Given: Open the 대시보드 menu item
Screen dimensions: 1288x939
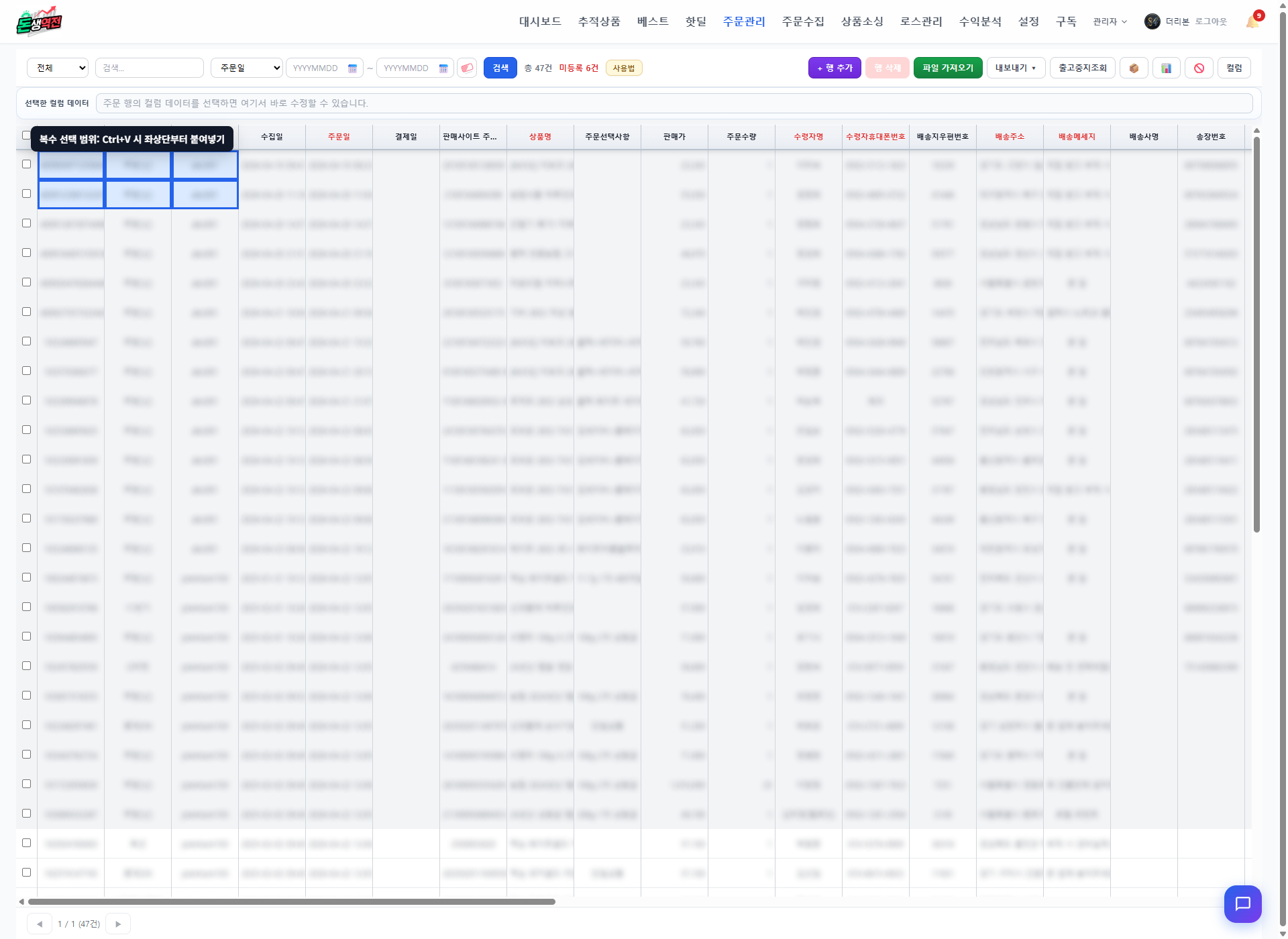Looking at the screenshot, I should 540,21.
